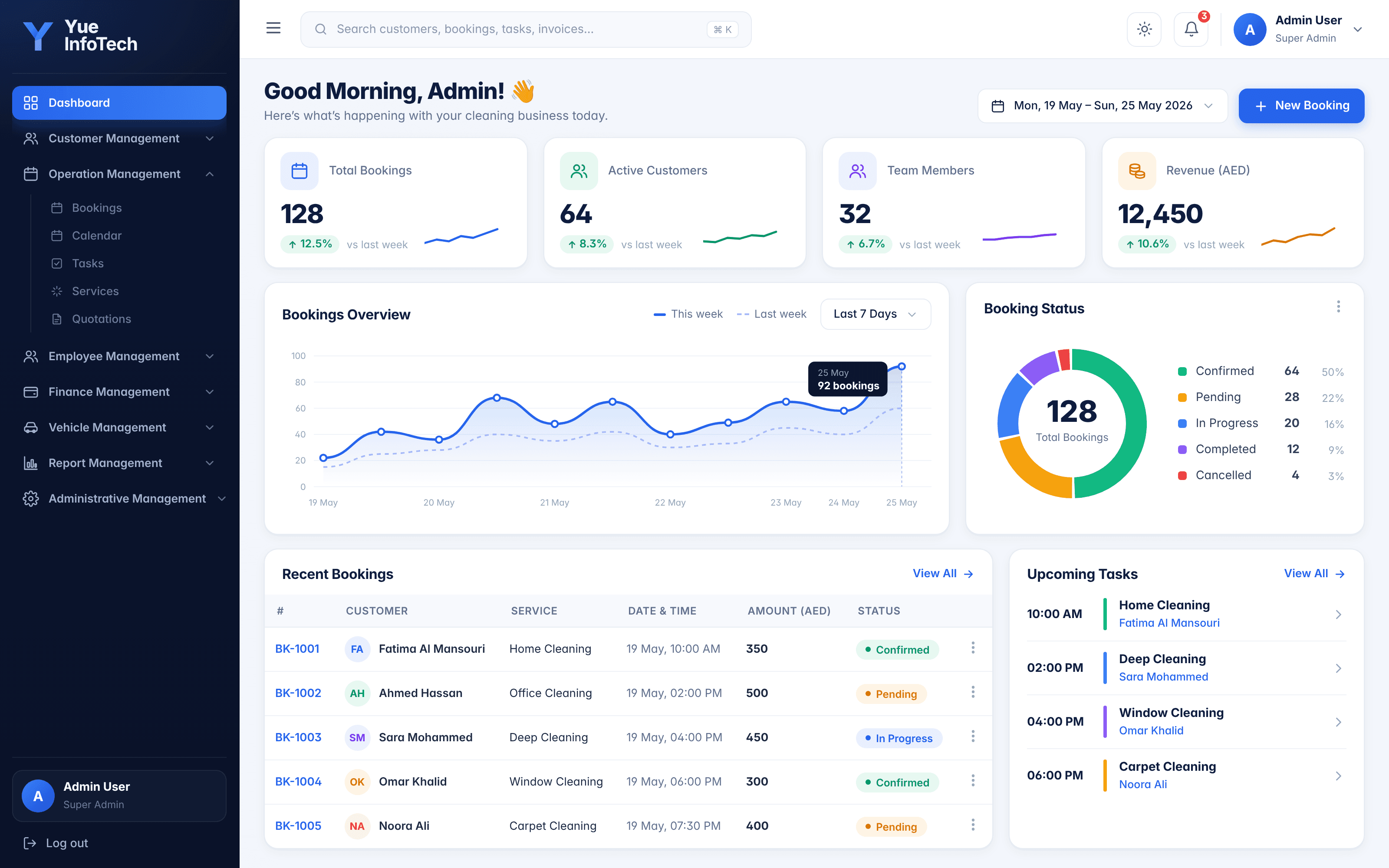Click View All in Recent Bookings

(x=942, y=573)
